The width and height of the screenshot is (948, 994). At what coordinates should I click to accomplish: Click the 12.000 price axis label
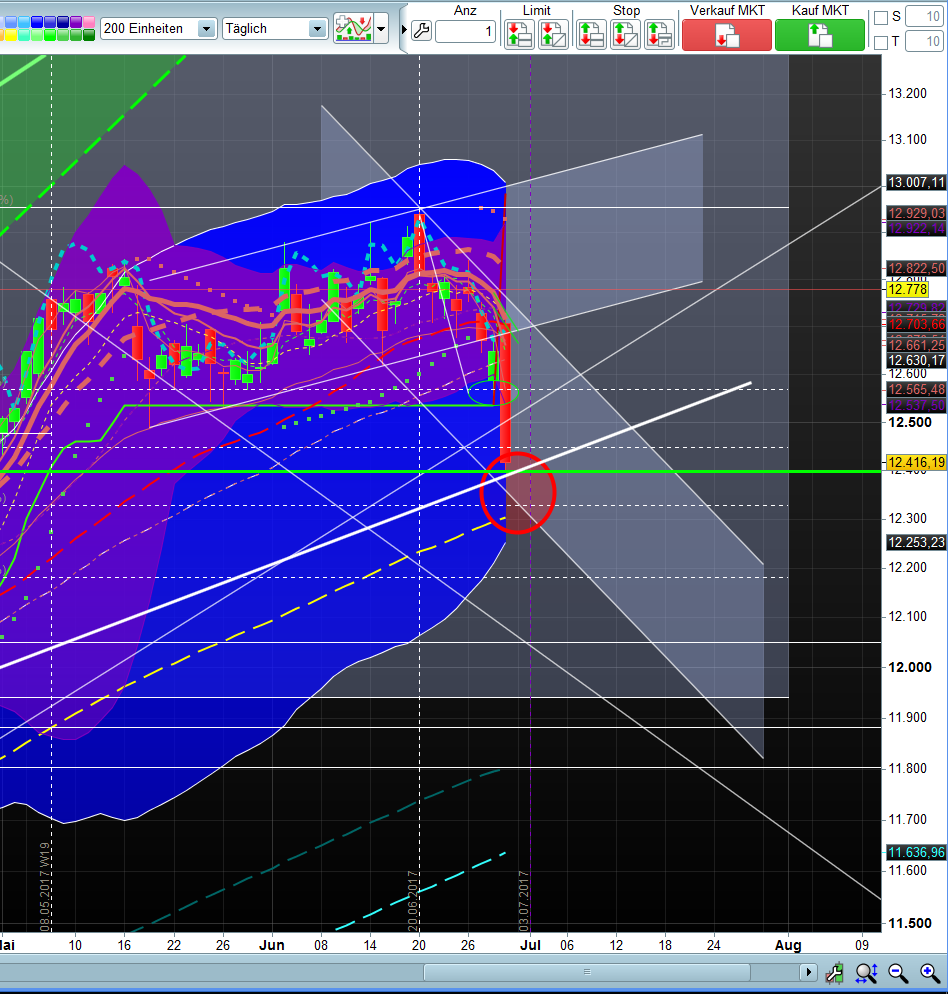(x=910, y=667)
